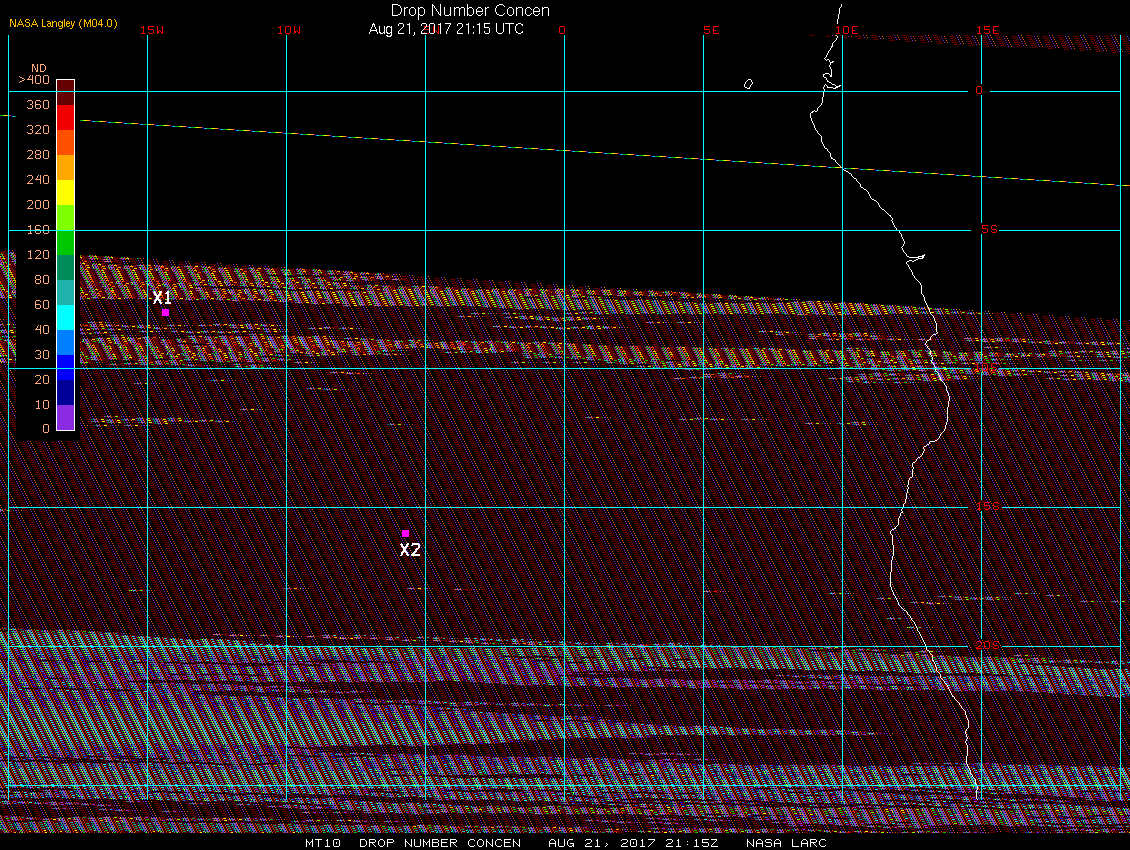Click the red 360 legend swatch
This screenshot has width=1130, height=850.
pyautogui.click(x=66, y=117)
